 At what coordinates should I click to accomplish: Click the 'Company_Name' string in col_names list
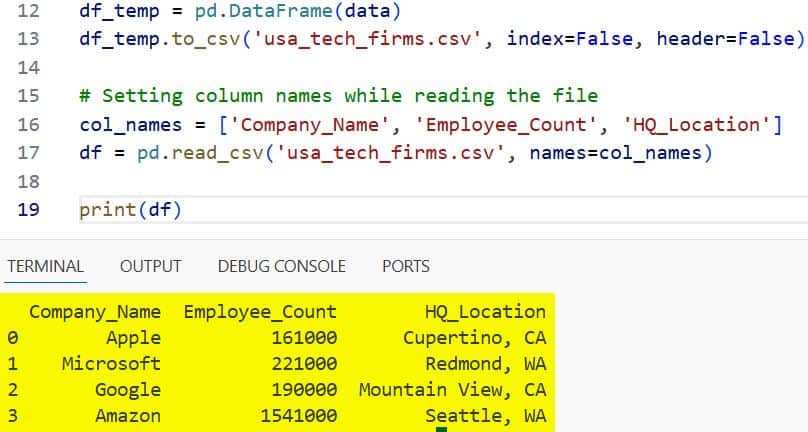pos(309,124)
